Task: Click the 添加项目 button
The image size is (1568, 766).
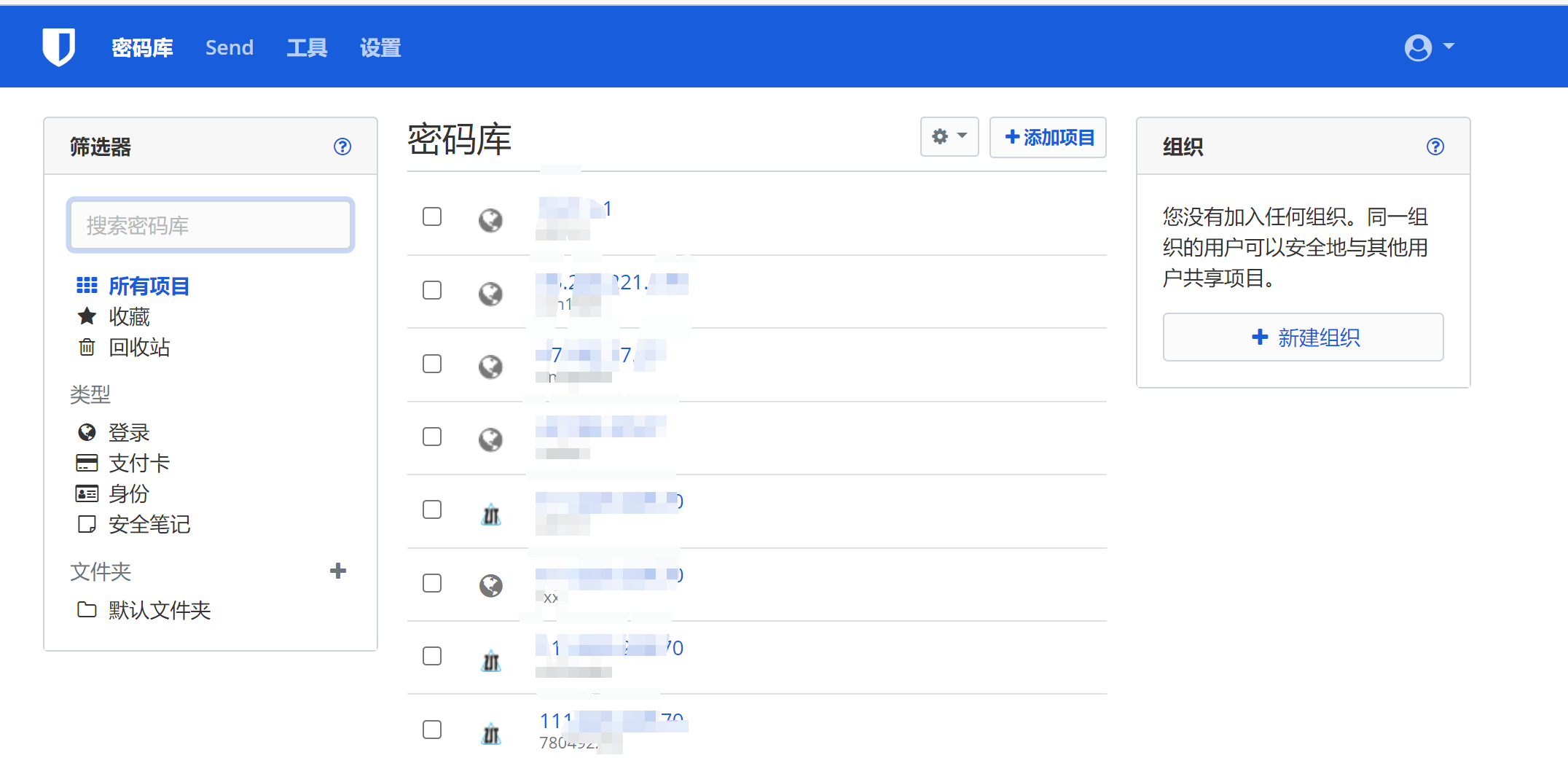Action: click(x=1048, y=137)
